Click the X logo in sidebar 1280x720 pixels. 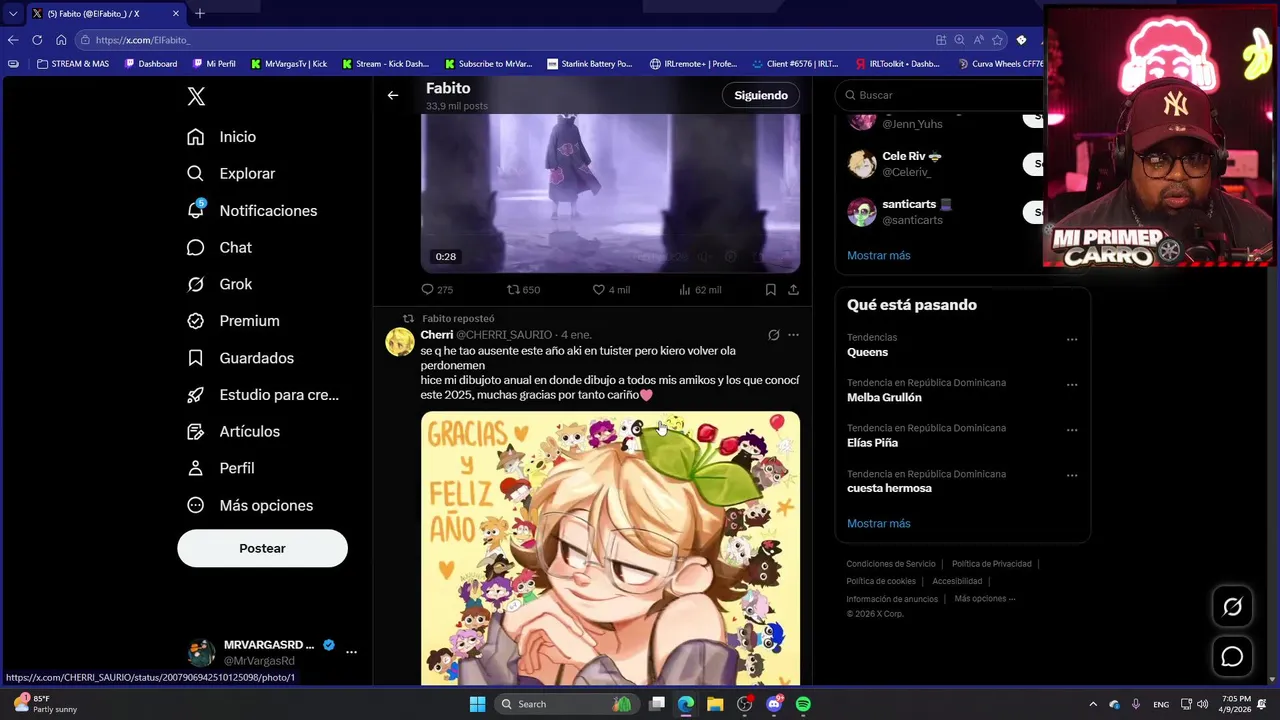(196, 96)
